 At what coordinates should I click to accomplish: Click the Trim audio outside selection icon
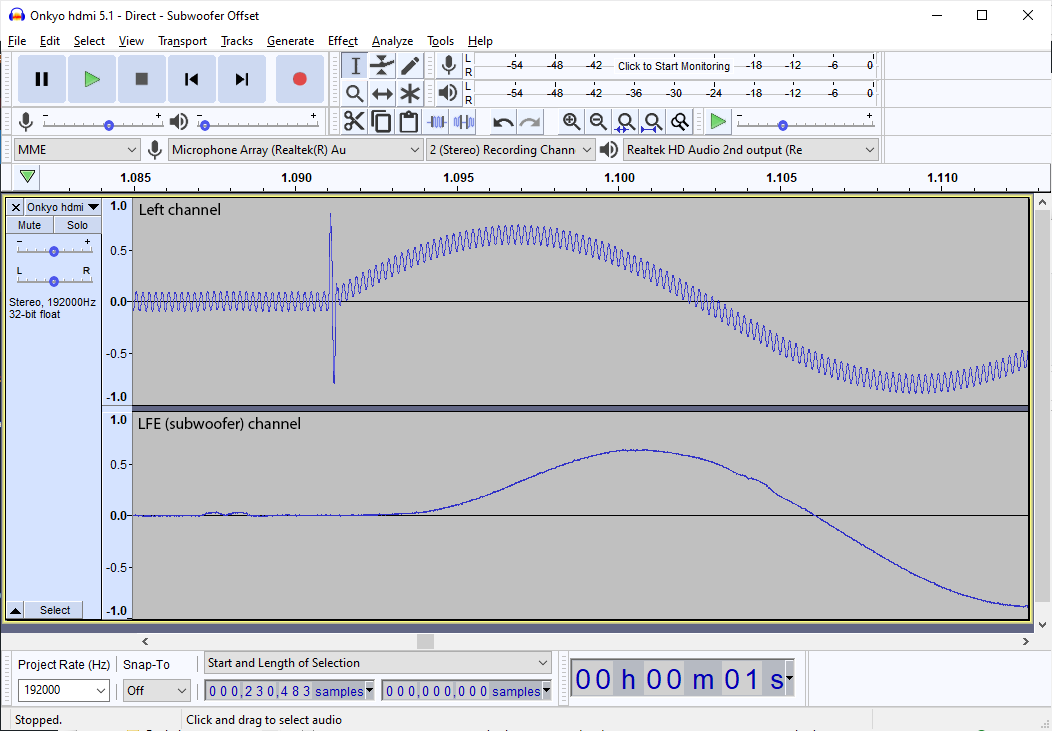pos(437,121)
